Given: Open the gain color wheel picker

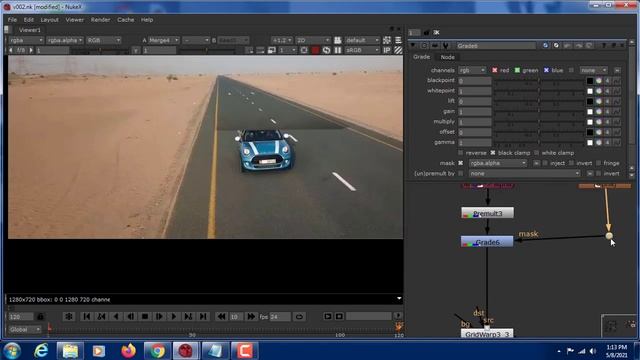Looking at the screenshot, I should pos(599,111).
